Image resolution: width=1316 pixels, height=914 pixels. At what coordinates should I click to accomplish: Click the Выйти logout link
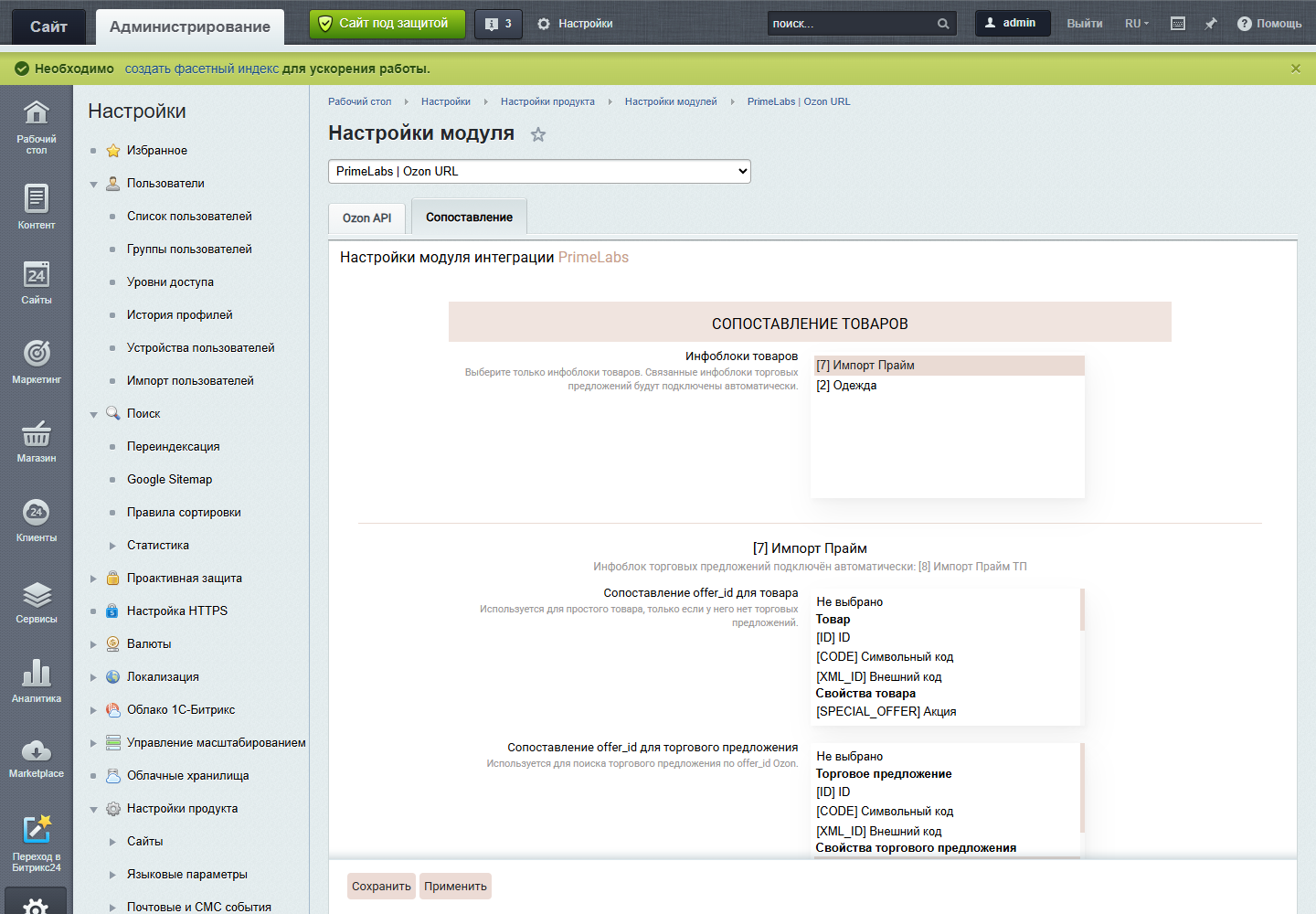click(x=1085, y=24)
